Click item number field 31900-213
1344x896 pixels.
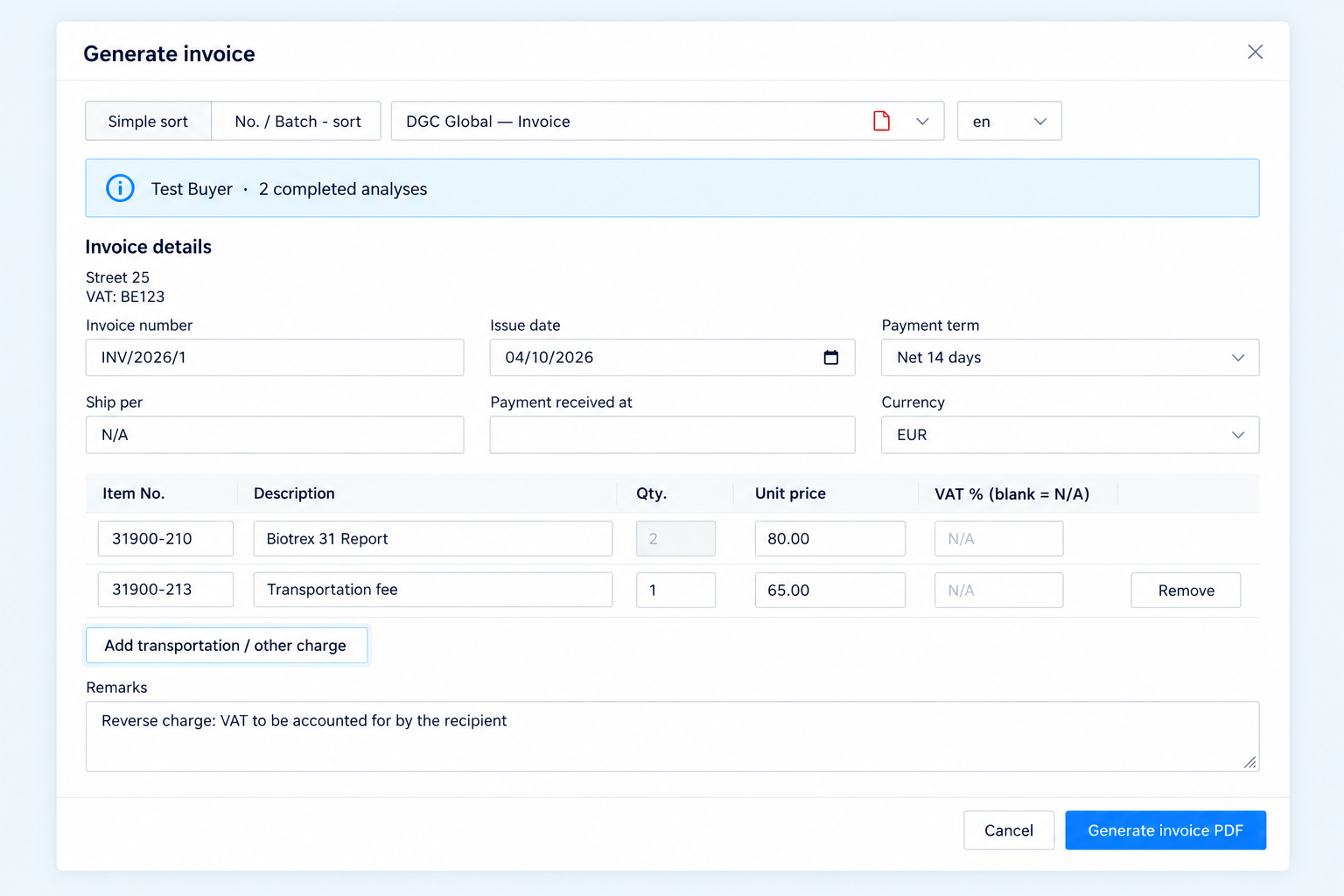click(x=165, y=590)
